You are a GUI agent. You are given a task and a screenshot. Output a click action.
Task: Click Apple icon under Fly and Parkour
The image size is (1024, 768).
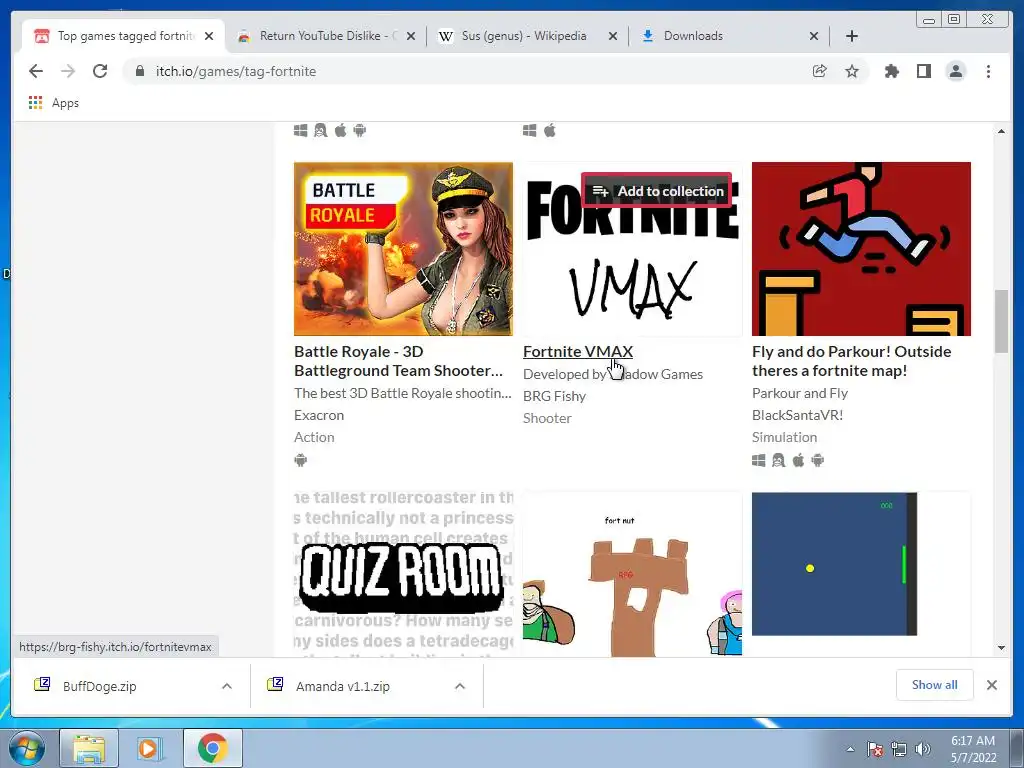pyautogui.click(x=798, y=460)
